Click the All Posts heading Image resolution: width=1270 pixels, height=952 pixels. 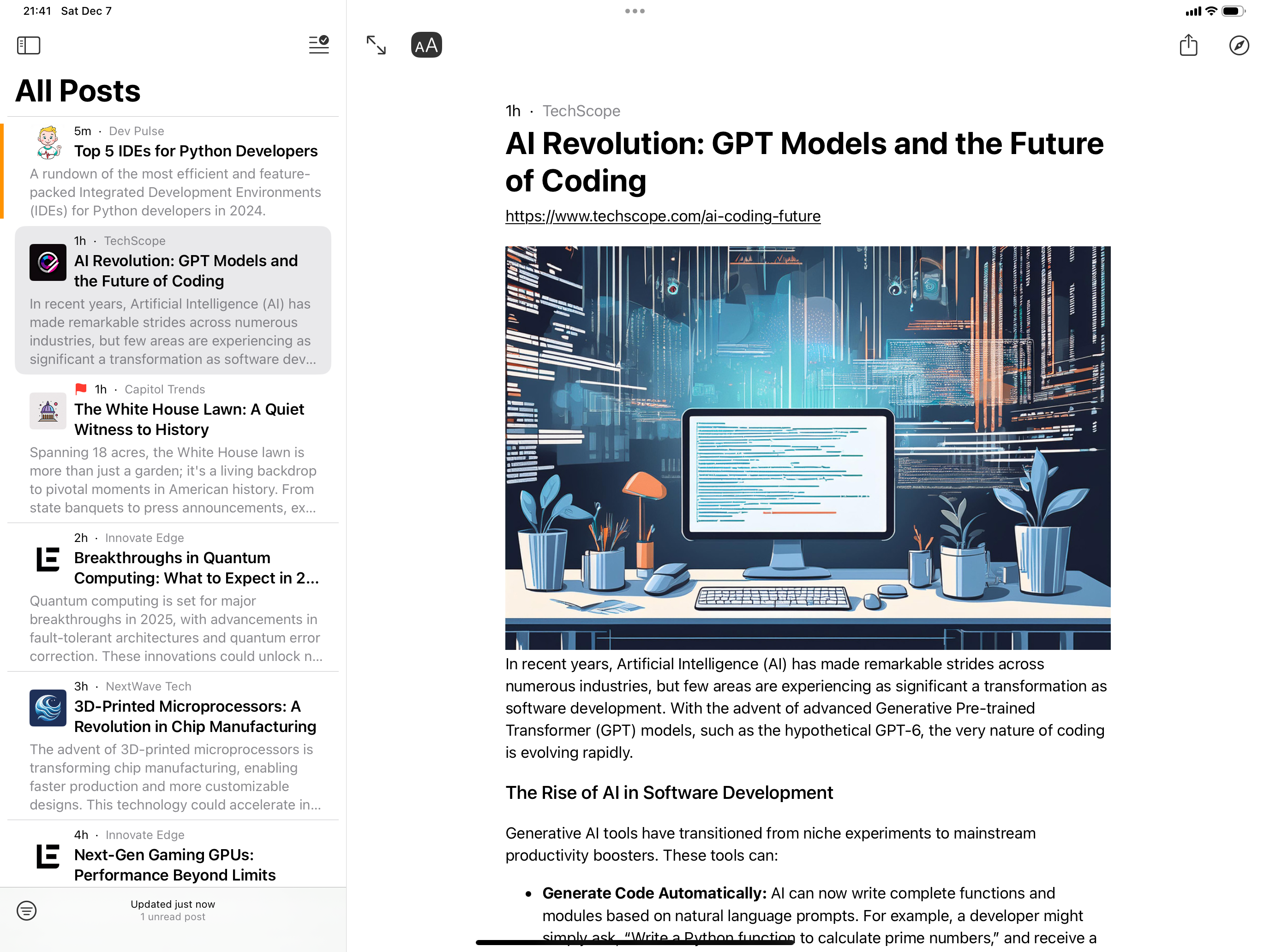click(78, 91)
